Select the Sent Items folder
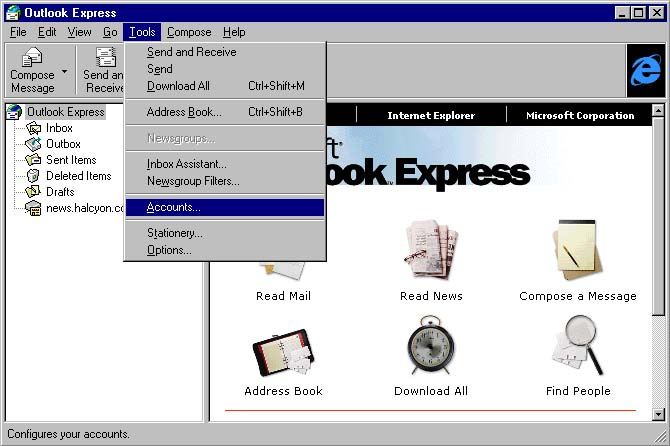The height and width of the screenshot is (446, 670). [71, 160]
